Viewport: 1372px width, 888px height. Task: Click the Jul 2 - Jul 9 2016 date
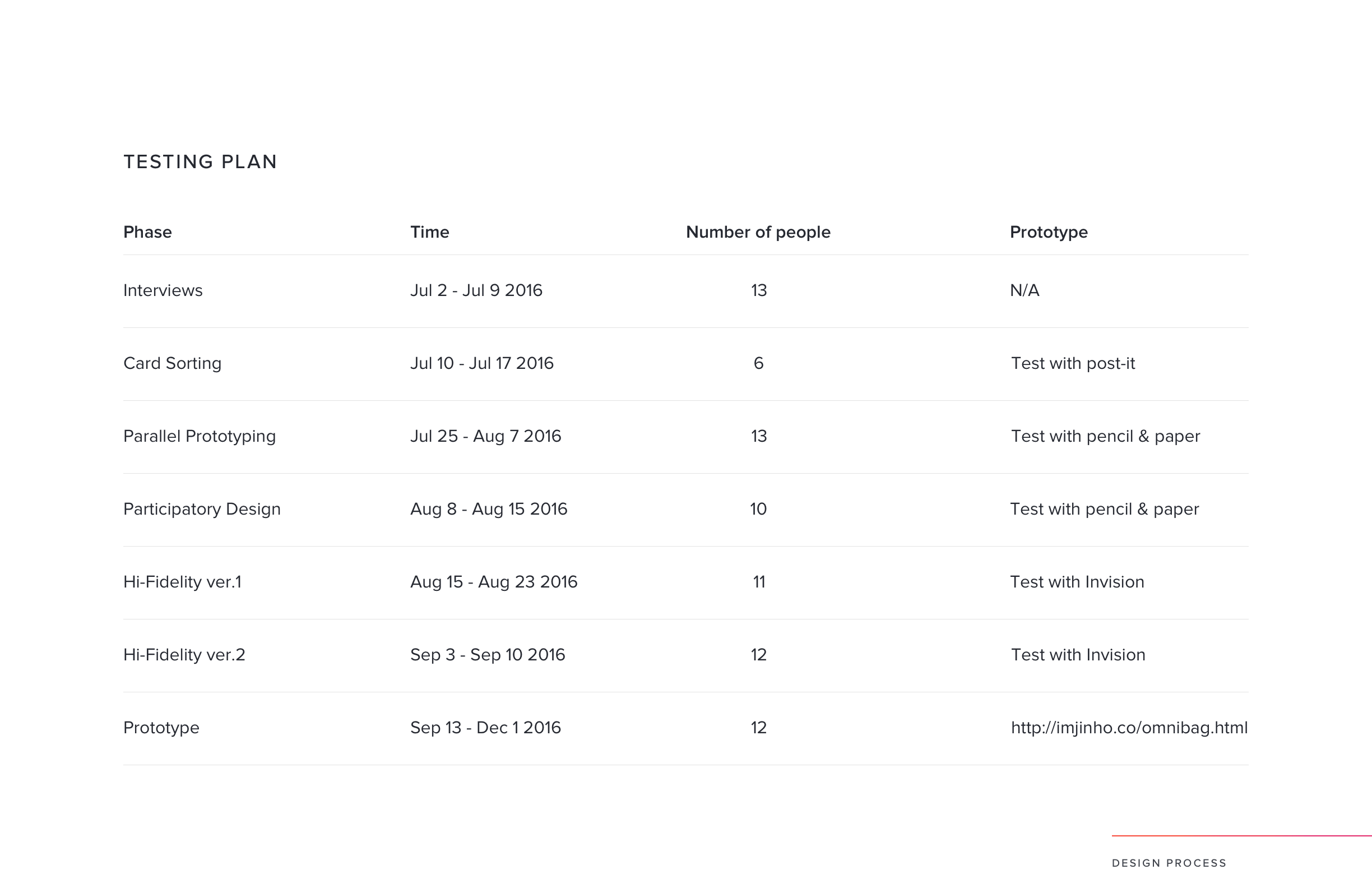click(476, 290)
